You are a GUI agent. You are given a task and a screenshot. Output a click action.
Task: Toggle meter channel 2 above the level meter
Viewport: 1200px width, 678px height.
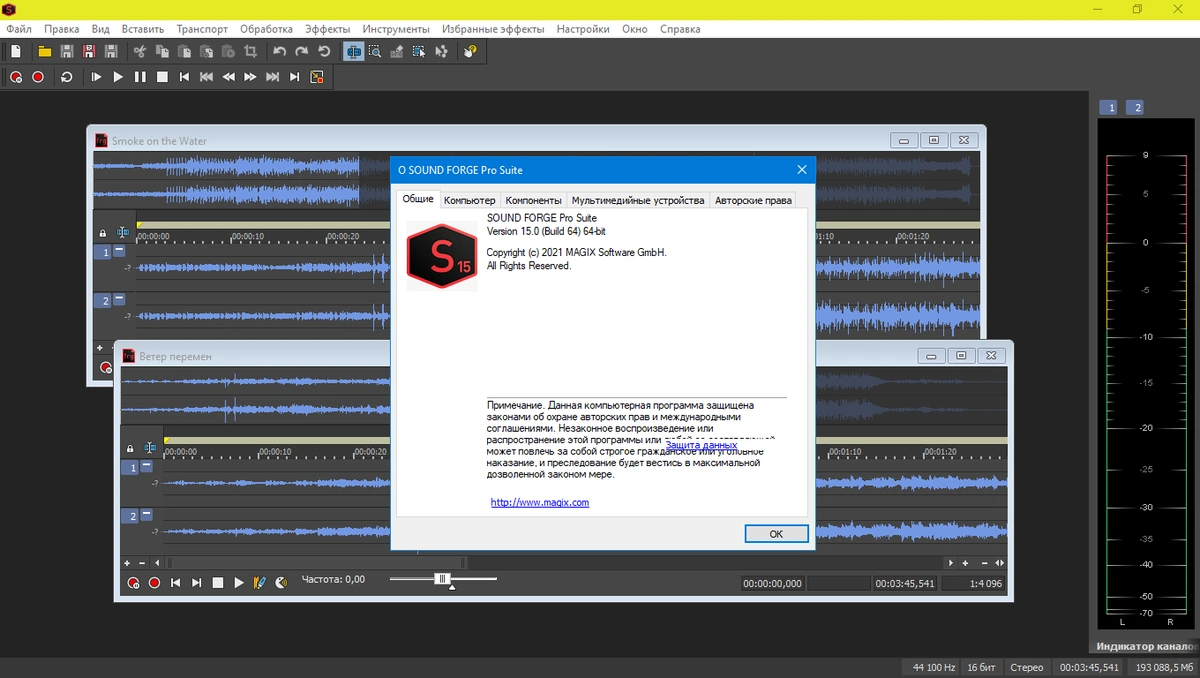1134,107
